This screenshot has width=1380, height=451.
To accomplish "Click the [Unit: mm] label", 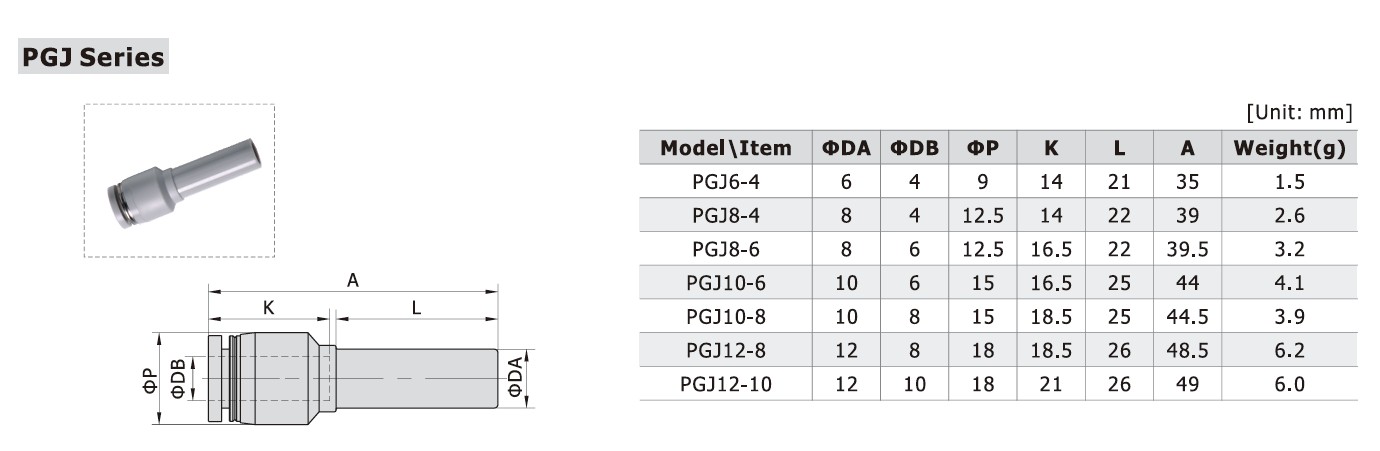I will 1299,111.
